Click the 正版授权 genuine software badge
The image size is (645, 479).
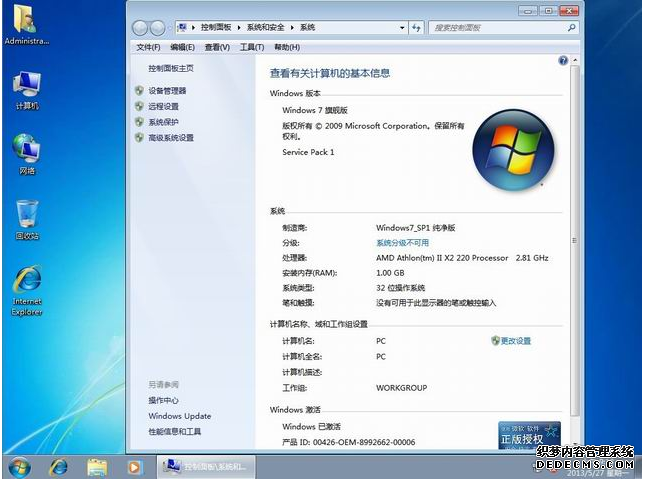point(529,436)
